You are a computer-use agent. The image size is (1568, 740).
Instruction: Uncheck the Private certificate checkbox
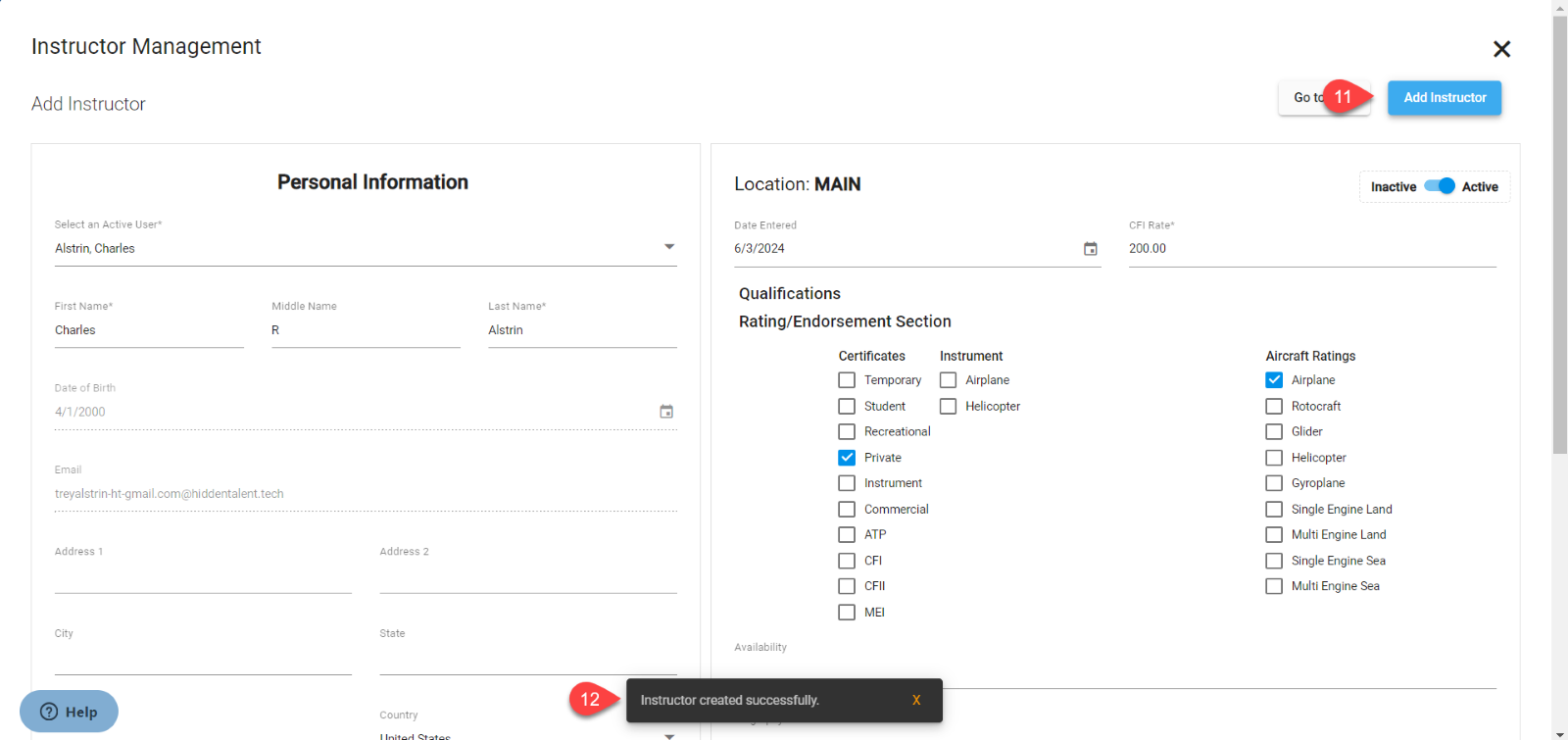pyautogui.click(x=847, y=458)
